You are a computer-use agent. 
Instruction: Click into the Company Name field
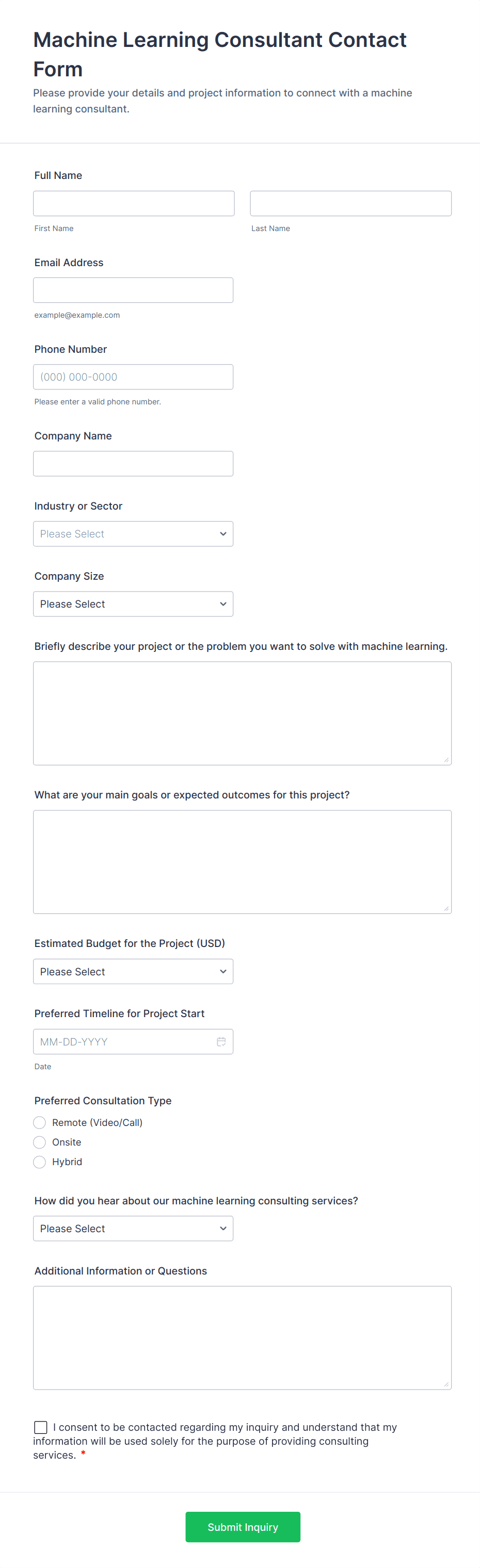(133, 463)
